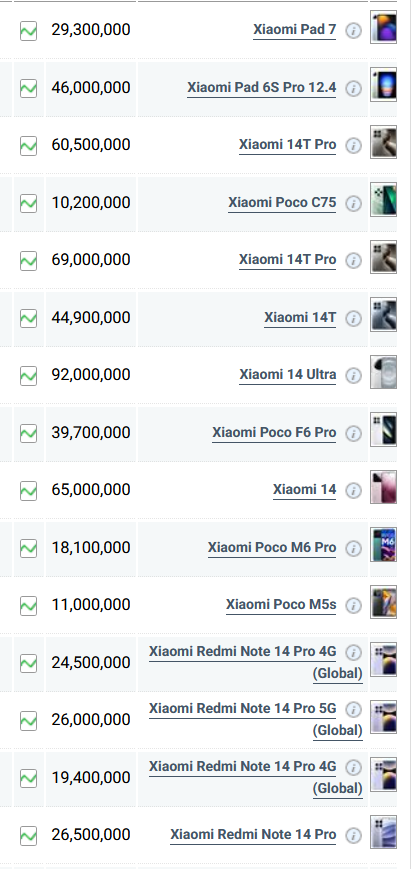
Task: Show trend chart for 92,000,000 price row
Action: pyautogui.click(x=28, y=376)
